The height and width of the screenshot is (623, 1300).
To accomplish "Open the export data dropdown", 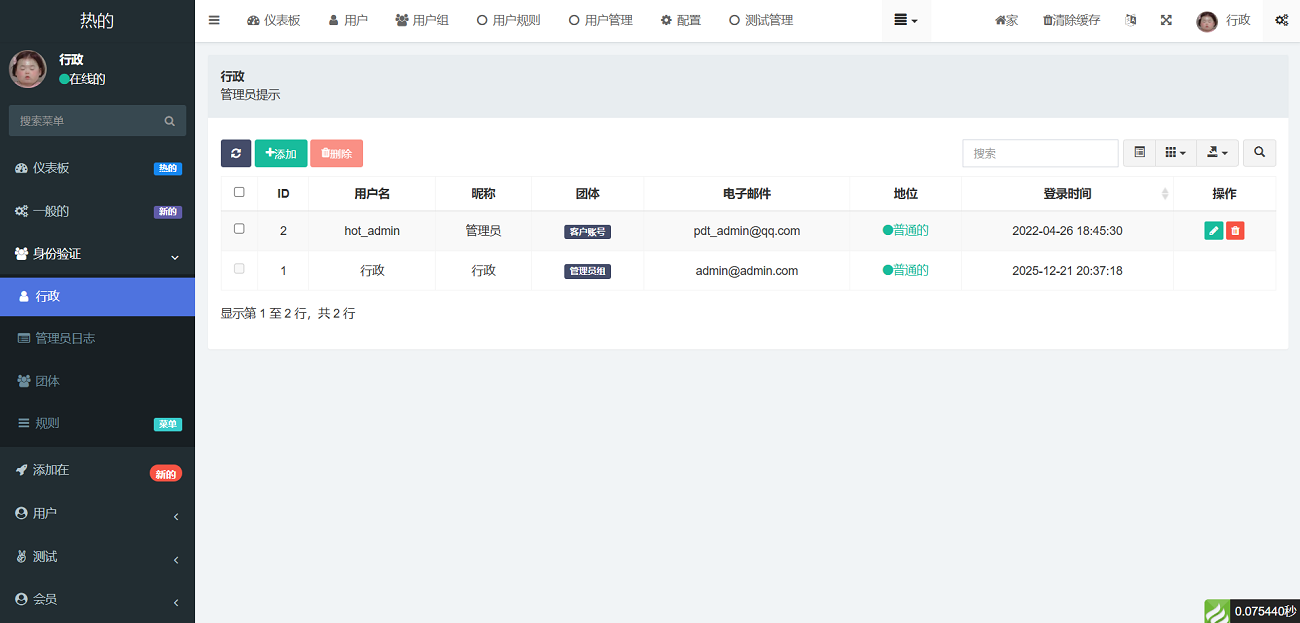I will [1217, 153].
